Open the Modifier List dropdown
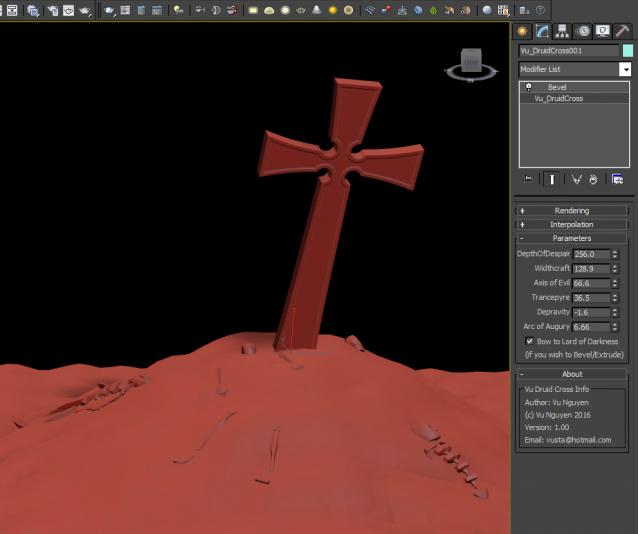This screenshot has height=534, width=638. click(625, 70)
